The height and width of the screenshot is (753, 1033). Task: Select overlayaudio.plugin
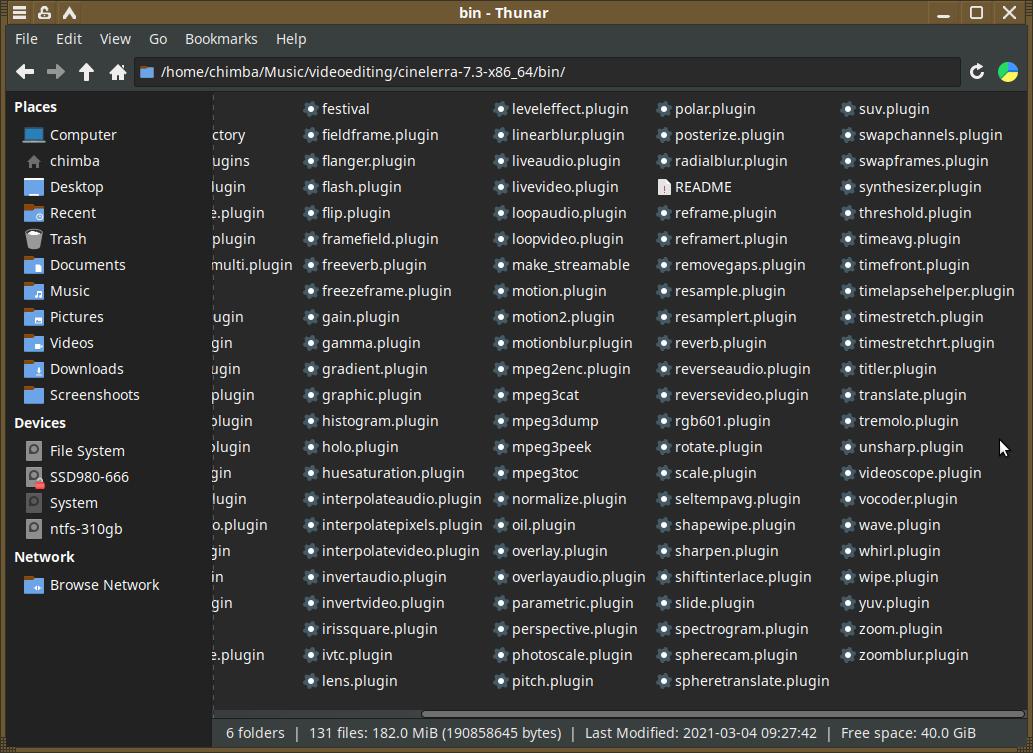point(570,577)
